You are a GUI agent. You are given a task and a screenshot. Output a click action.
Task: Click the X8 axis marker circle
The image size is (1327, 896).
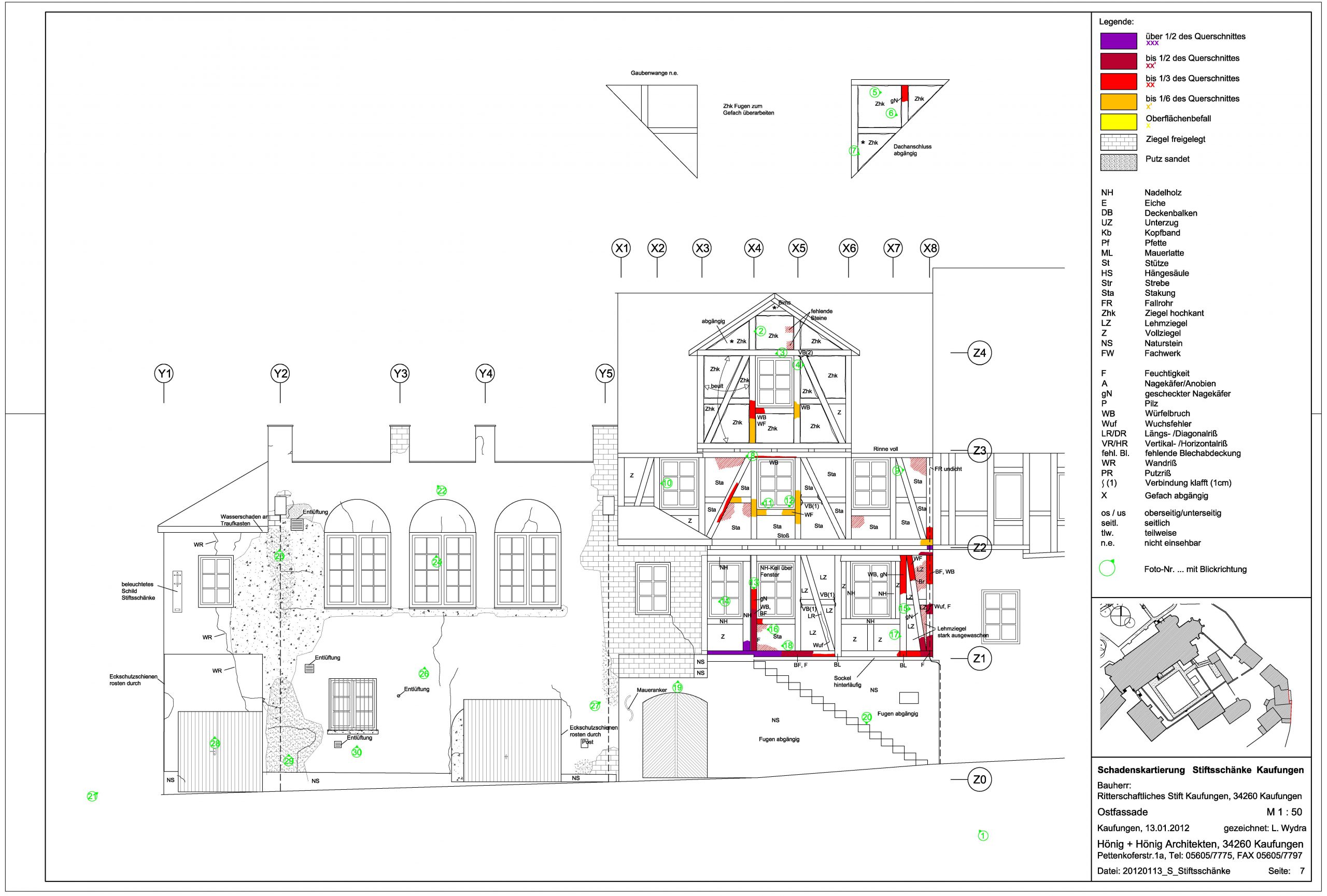929,248
